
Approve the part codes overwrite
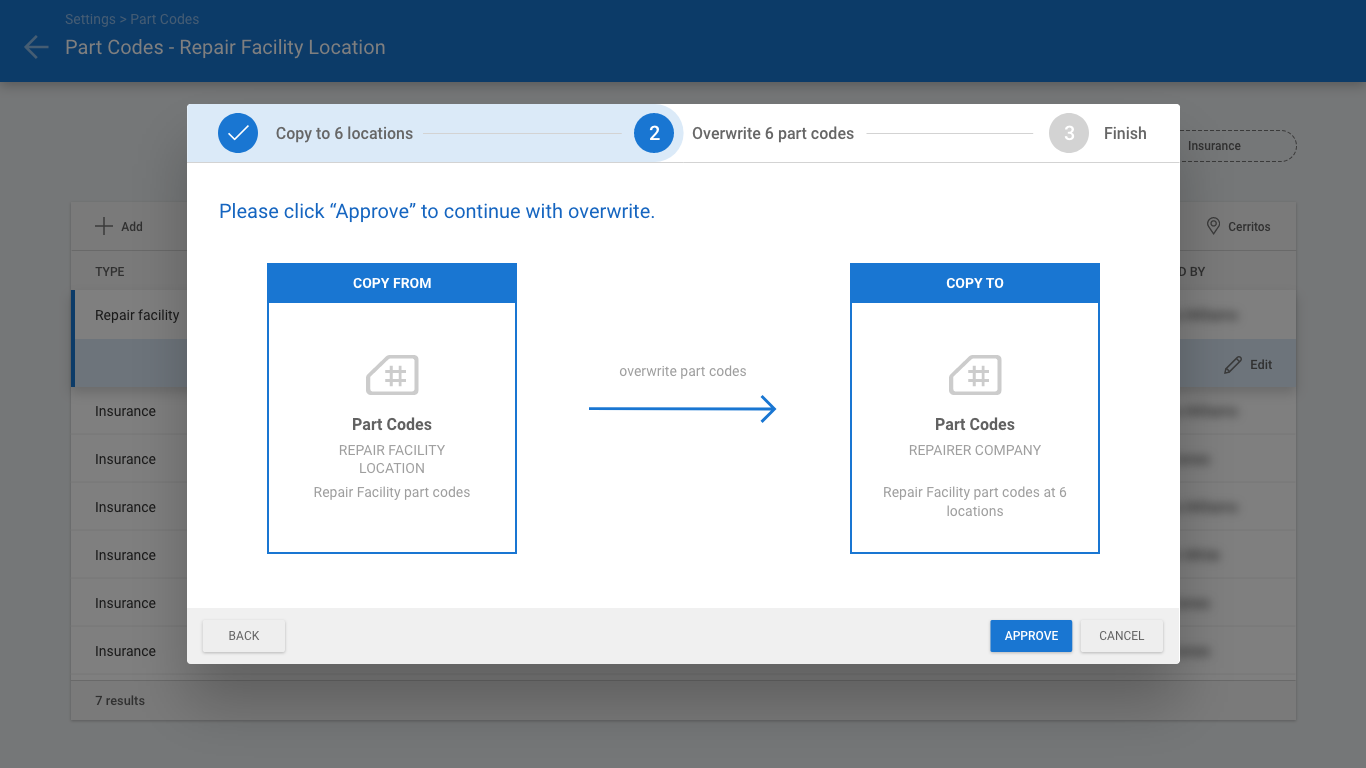(x=1031, y=636)
